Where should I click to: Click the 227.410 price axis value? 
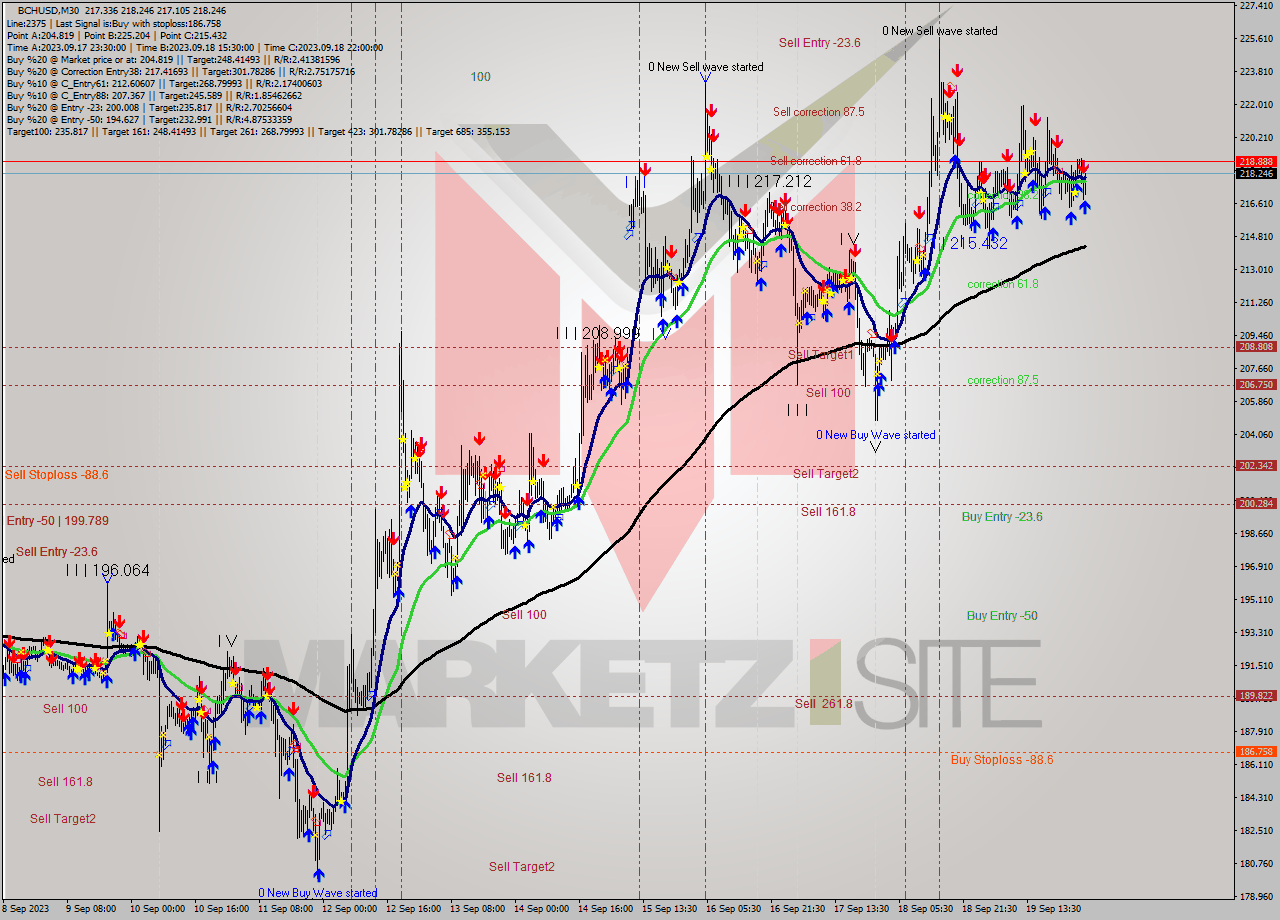tap(1256, 6)
